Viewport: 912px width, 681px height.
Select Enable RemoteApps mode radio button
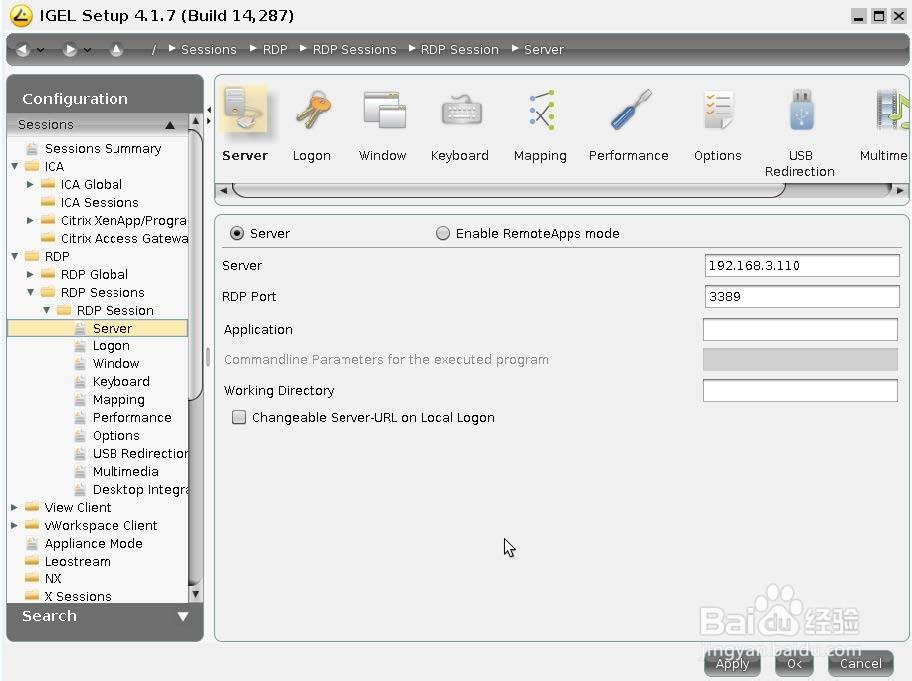click(x=443, y=233)
